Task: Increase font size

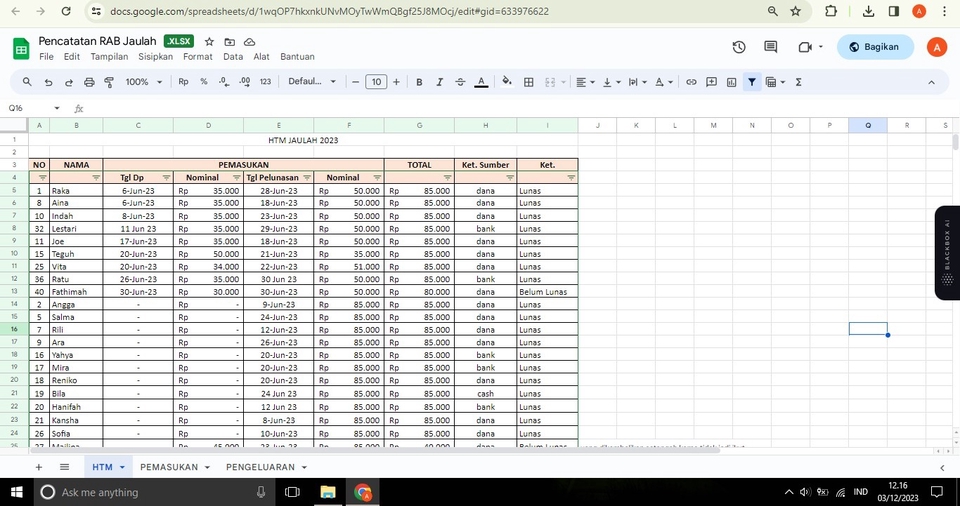Action: [x=396, y=82]
